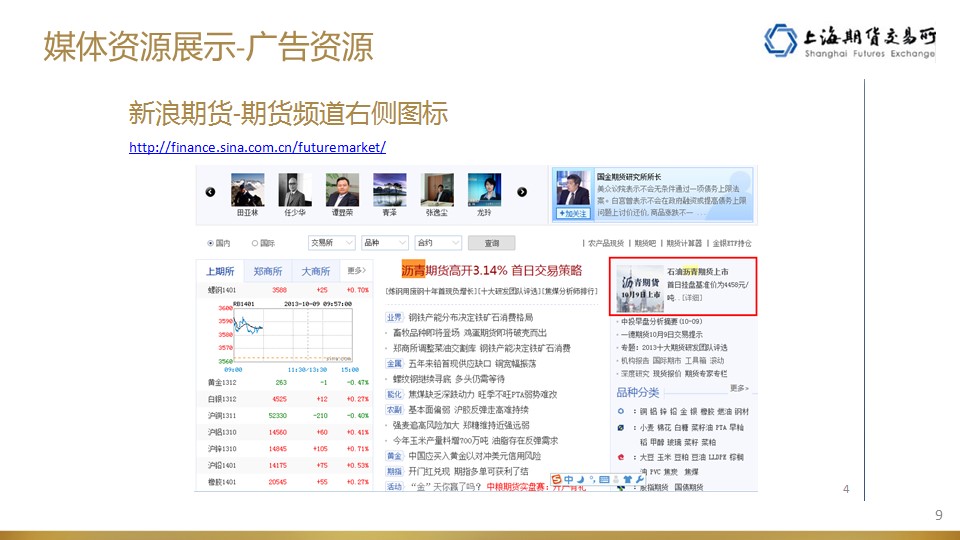Viewport: 960px width, 540px height.
Task: Click the 查询 search button
Action: tap(491, 243)
